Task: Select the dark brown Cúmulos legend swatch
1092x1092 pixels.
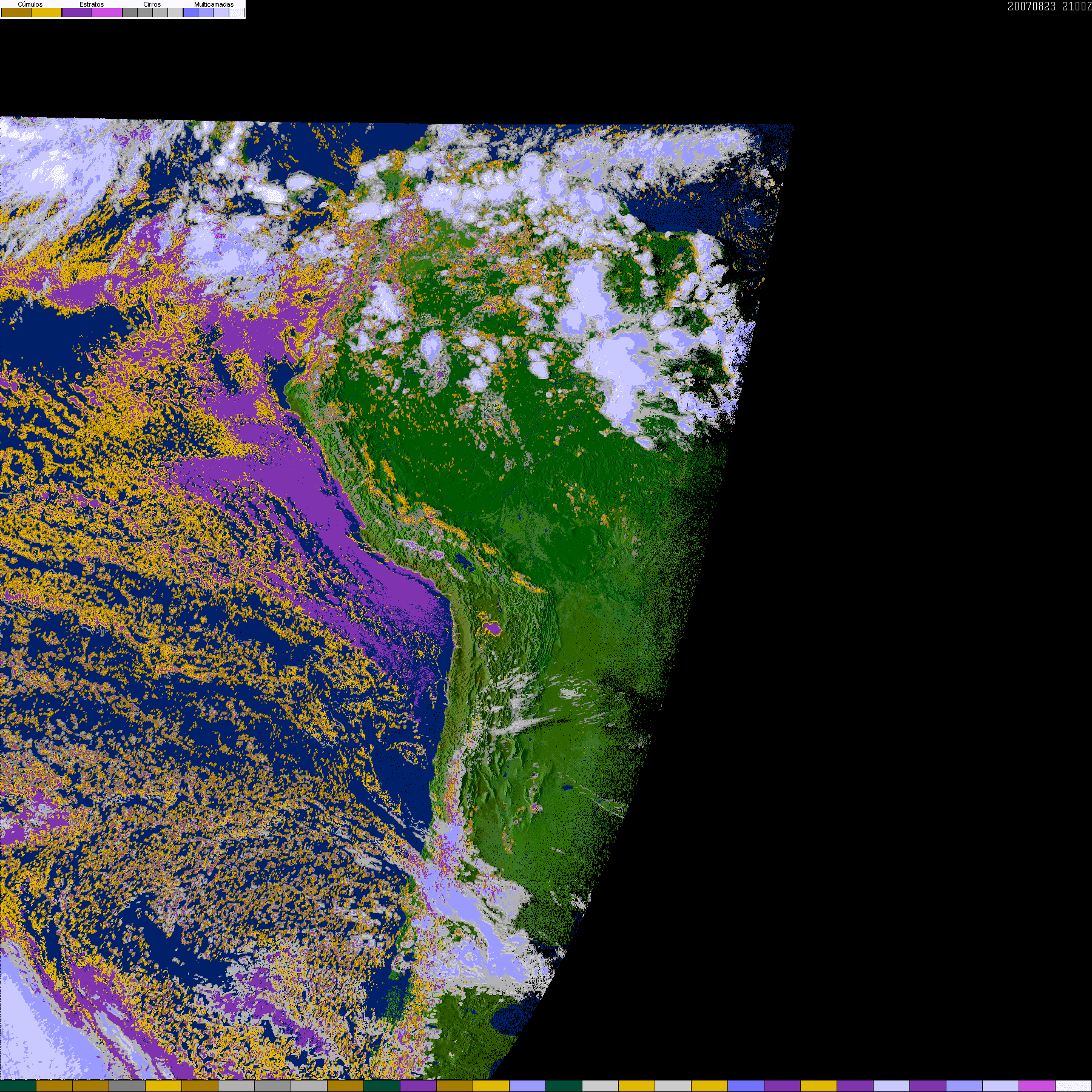Action: [16, 12]
